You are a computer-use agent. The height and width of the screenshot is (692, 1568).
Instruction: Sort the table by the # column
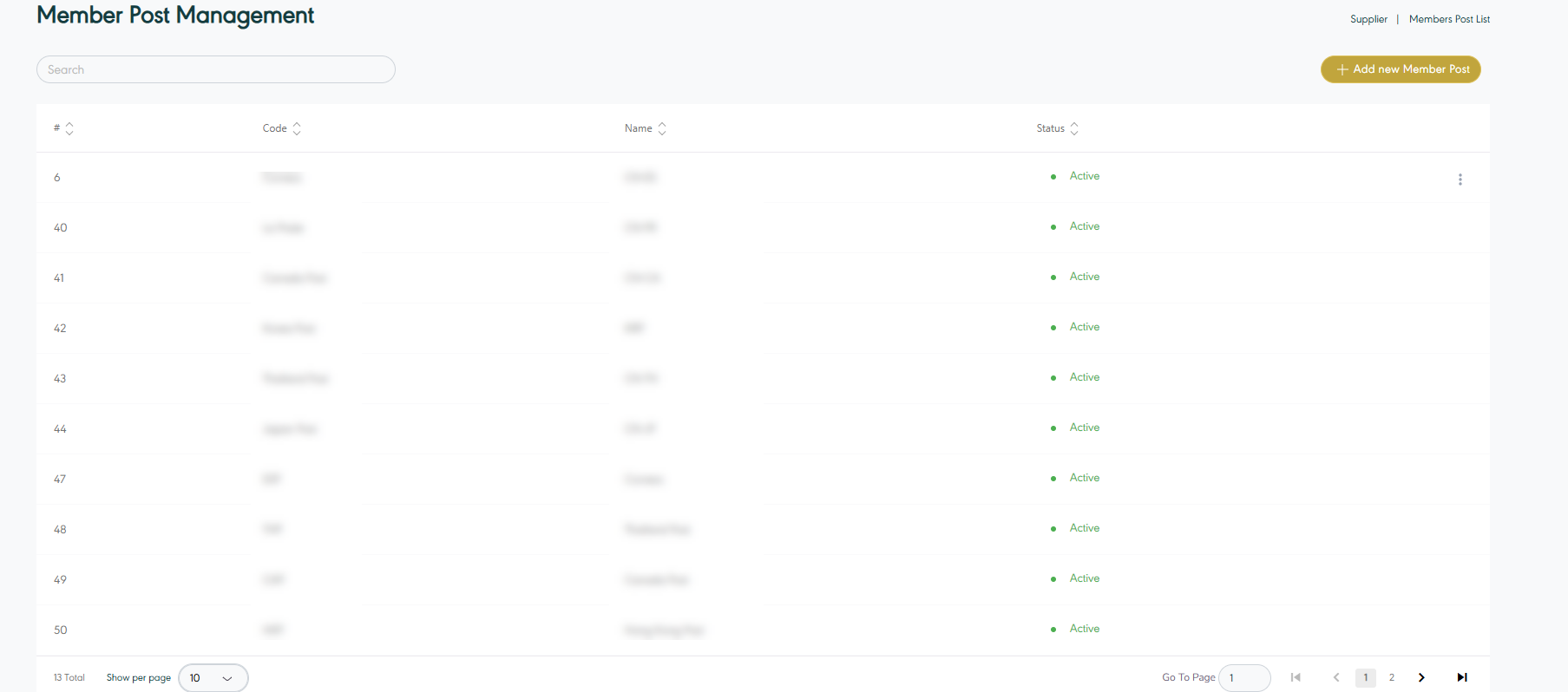click(x=69, y=128)
